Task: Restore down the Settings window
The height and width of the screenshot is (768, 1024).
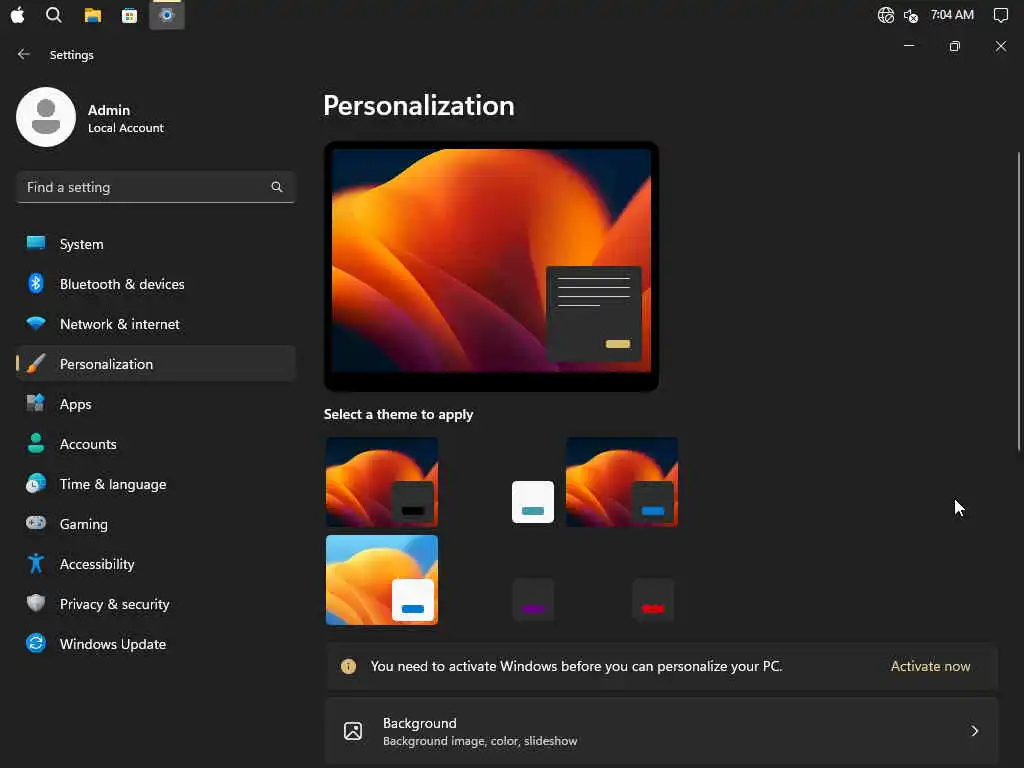Action: point(955,46)
